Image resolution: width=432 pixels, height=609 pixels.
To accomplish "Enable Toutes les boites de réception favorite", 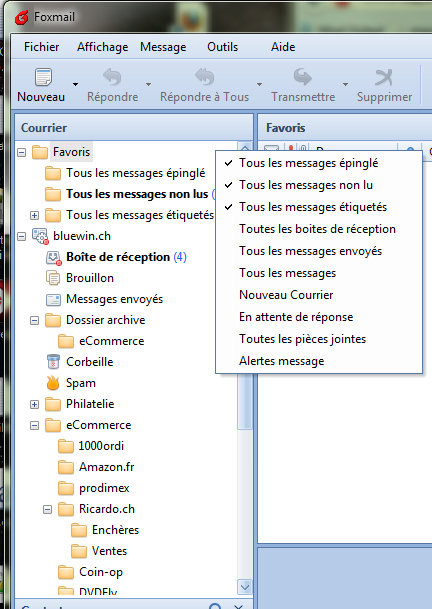I will 319,229.
